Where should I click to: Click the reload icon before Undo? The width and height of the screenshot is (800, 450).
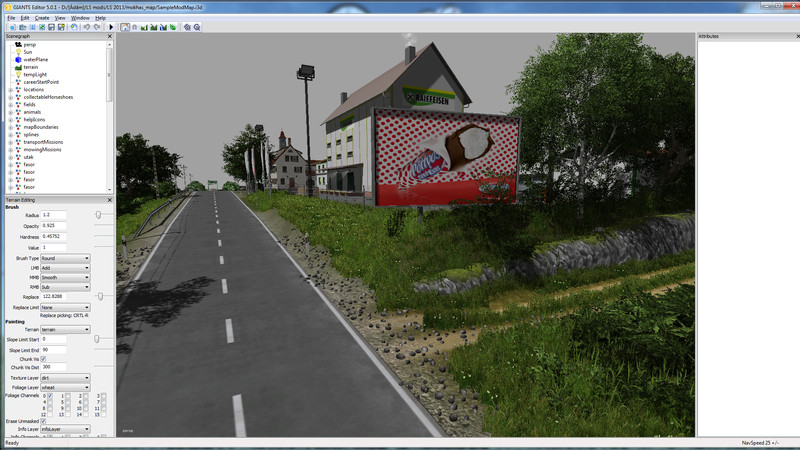pyautogui.click(x=74, y=27)
